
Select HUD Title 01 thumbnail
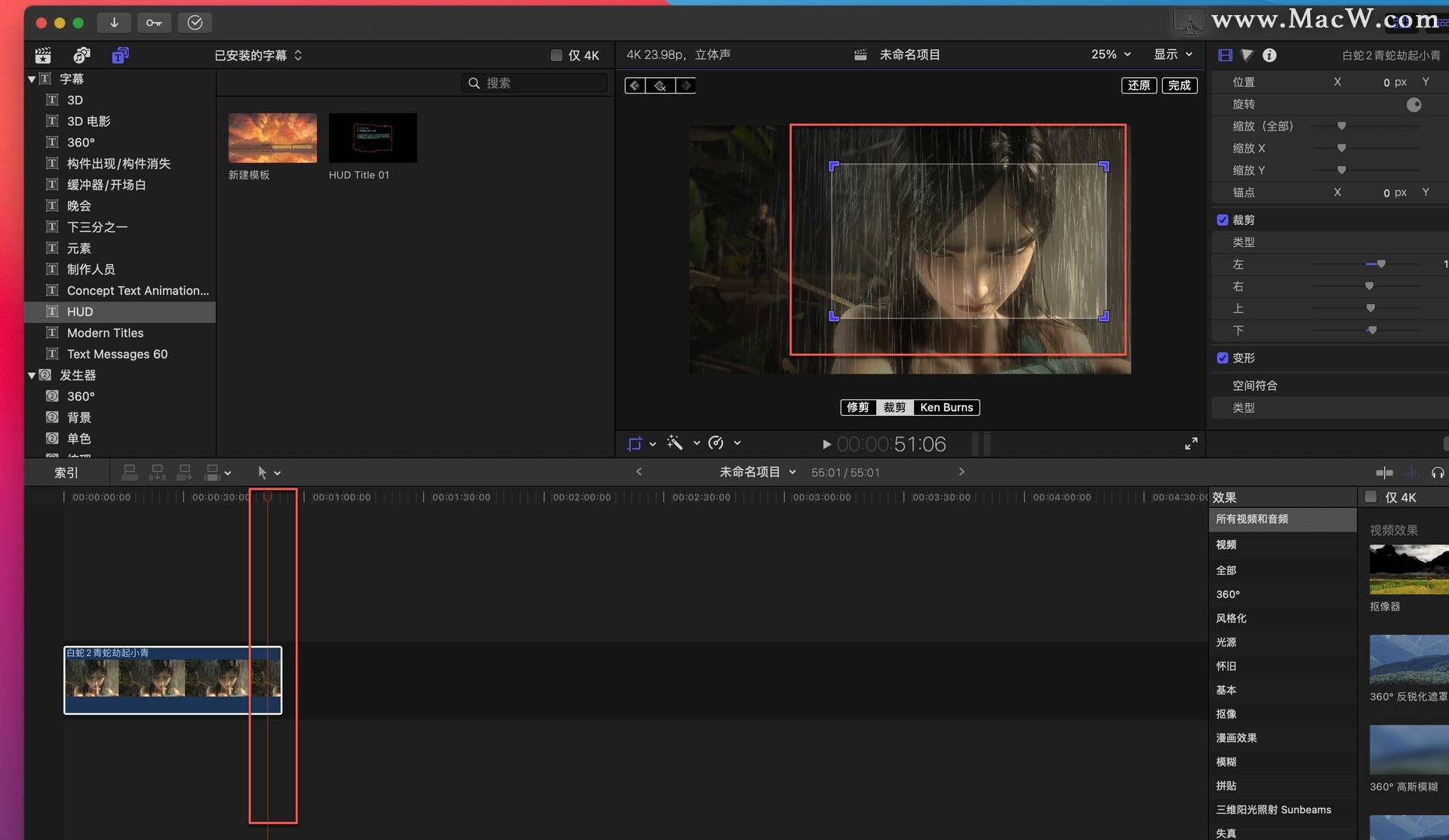coord(373,138)
